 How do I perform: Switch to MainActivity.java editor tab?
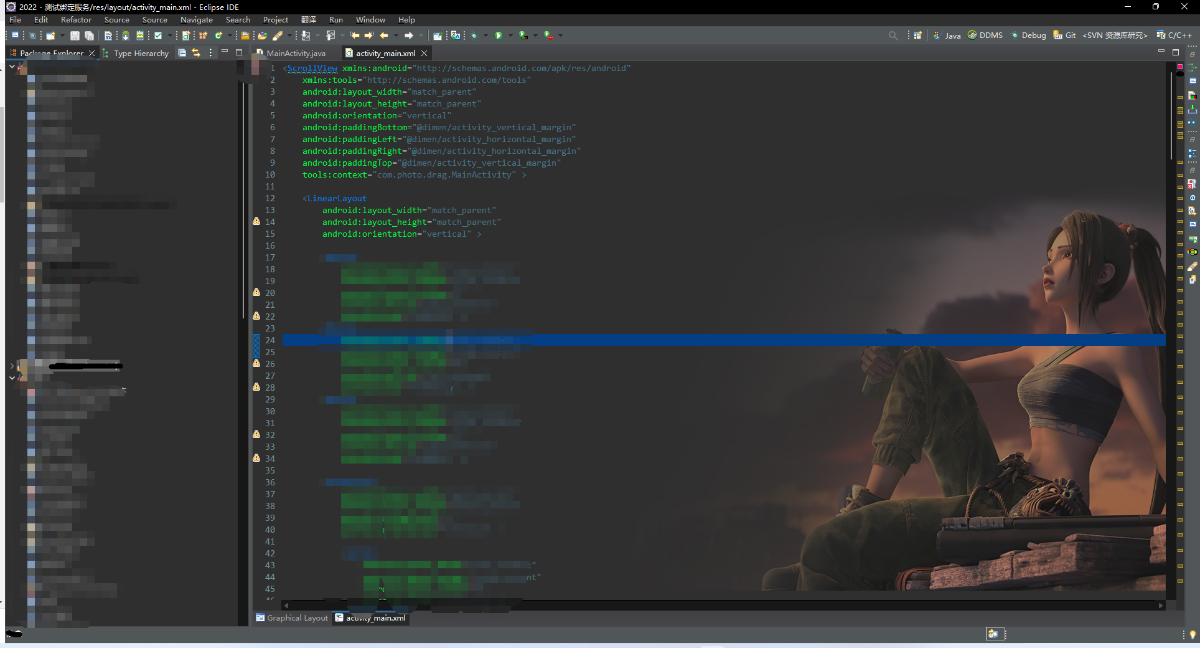291,53
